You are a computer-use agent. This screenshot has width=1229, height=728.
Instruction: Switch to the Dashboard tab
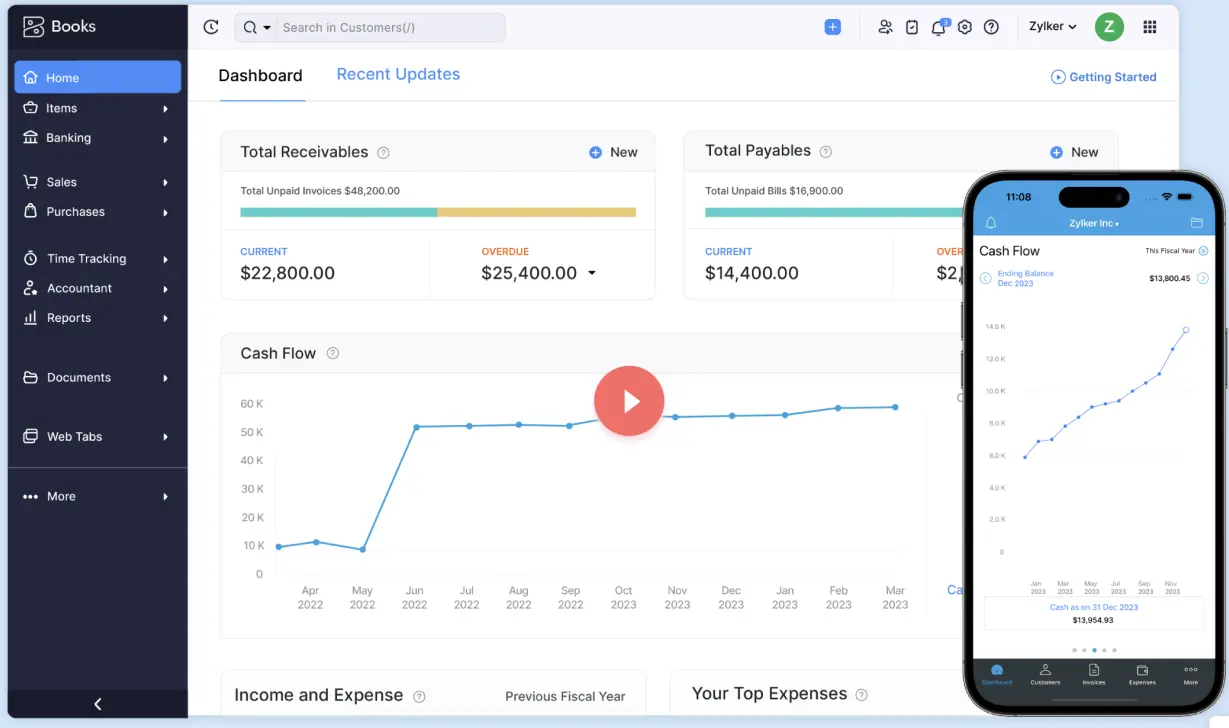(260, 75)
